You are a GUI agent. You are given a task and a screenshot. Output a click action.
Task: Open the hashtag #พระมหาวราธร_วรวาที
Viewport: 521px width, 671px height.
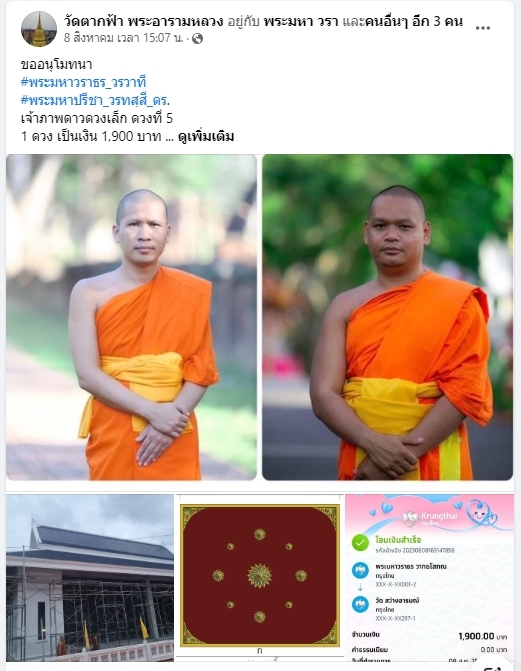click(83, 82)
